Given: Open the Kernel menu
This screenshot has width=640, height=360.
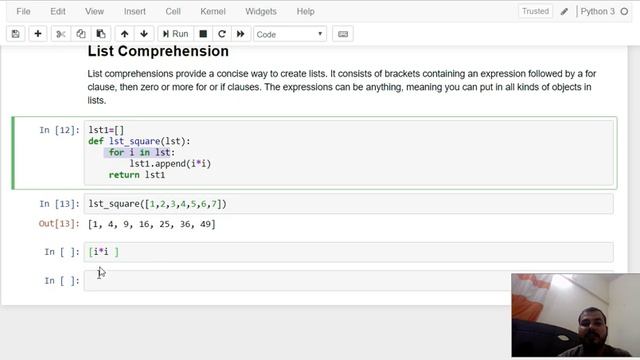Looking at the screenshot, I should pos(213,11).
